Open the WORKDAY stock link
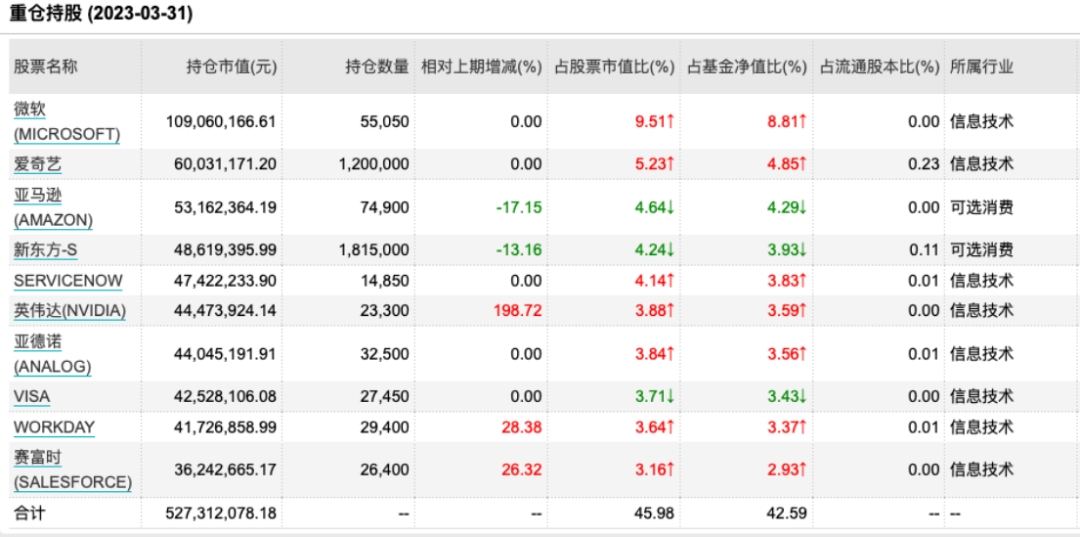Screen dimensions: 1080x537 (x=54, y=428)
